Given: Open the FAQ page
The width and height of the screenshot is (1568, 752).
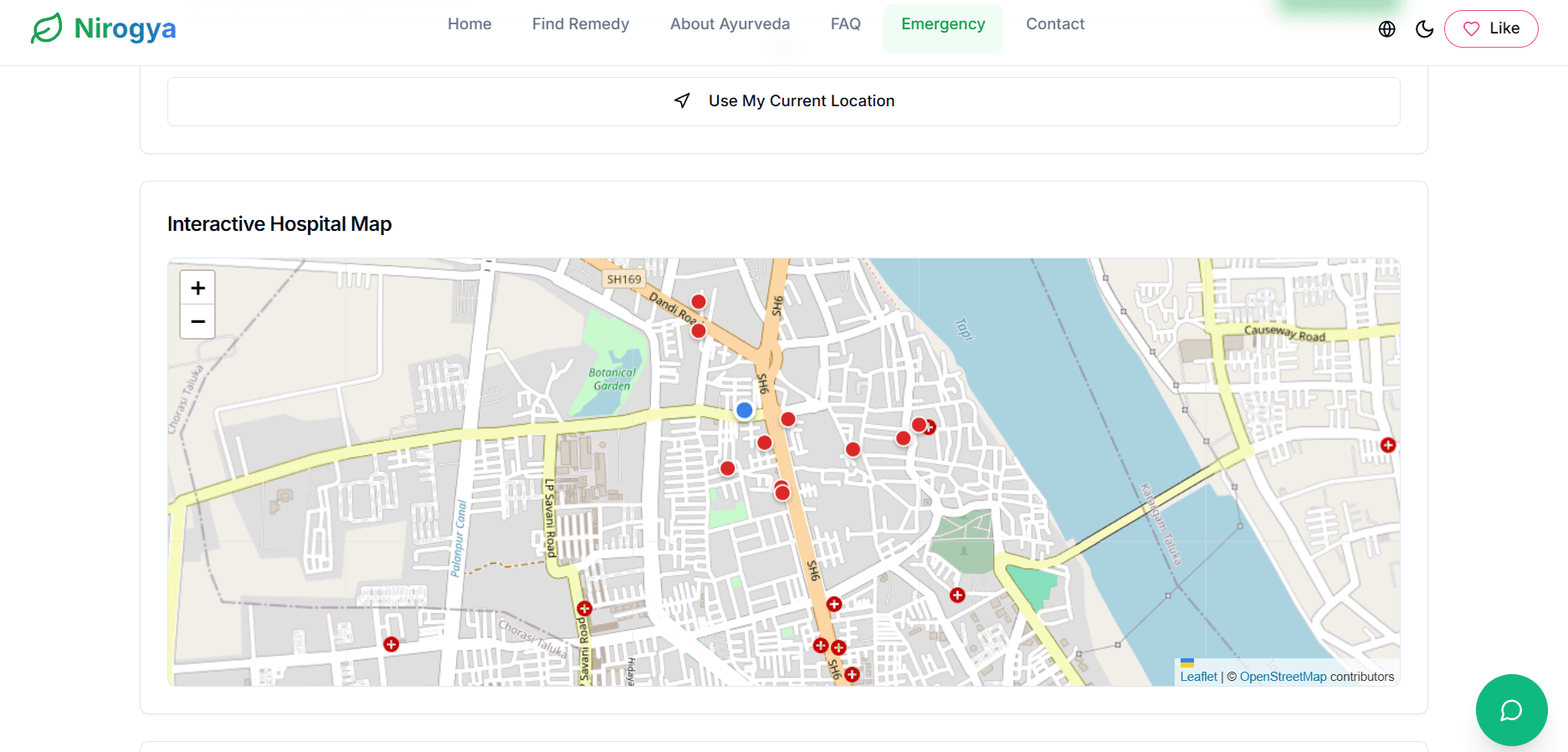Looking at the screenshot, I should pos(845,24).
